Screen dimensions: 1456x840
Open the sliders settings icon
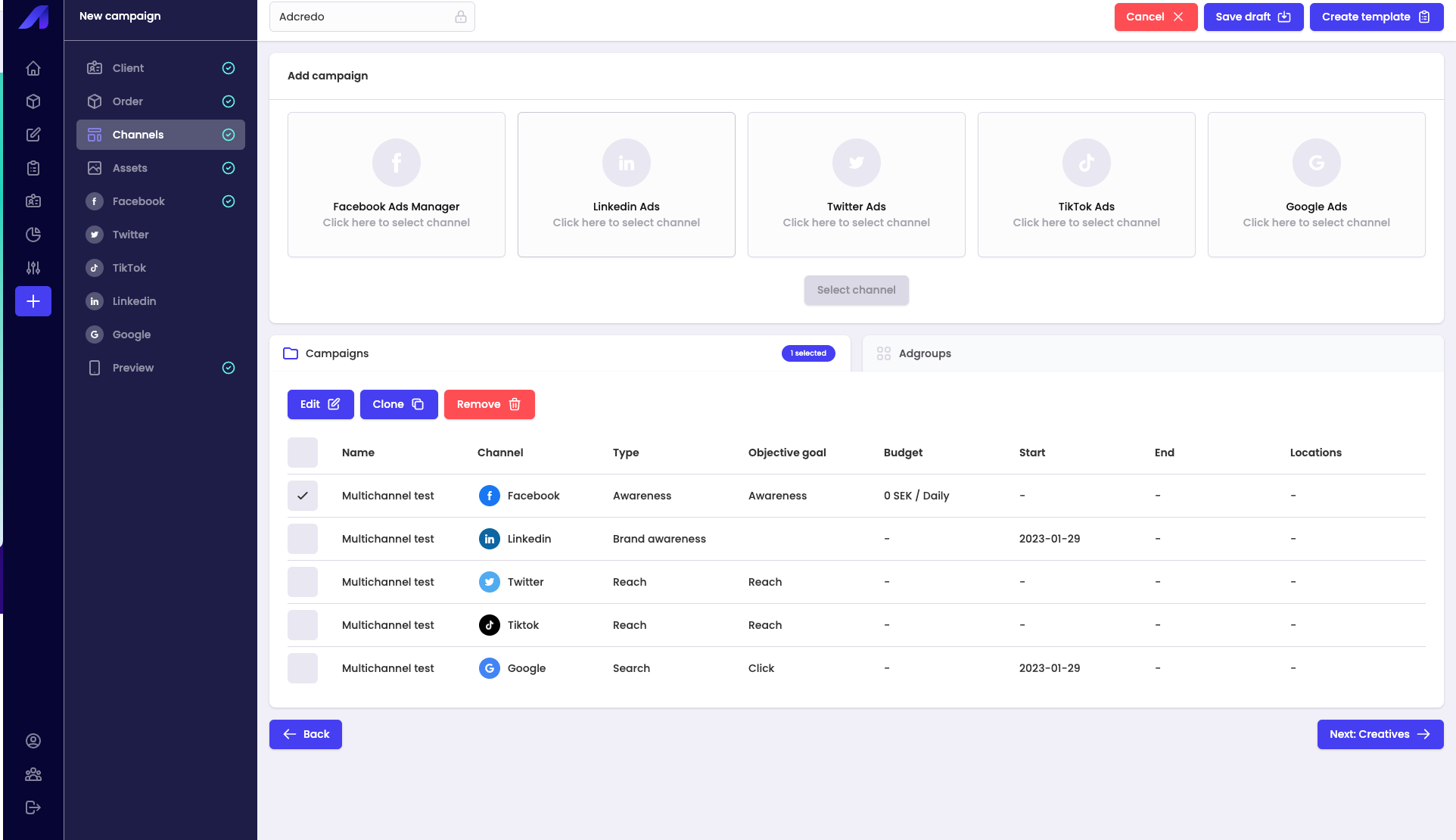click(x=33, y=268)
